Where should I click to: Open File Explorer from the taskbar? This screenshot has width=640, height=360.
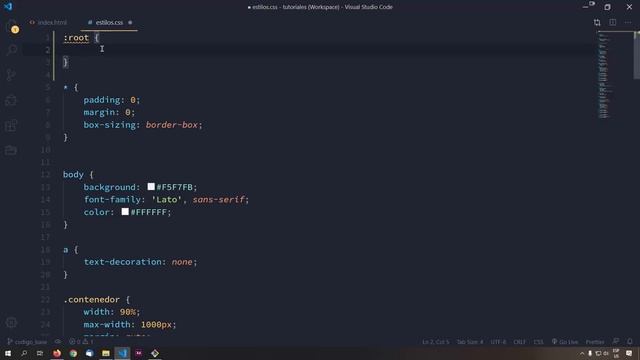tap(106, 353)
